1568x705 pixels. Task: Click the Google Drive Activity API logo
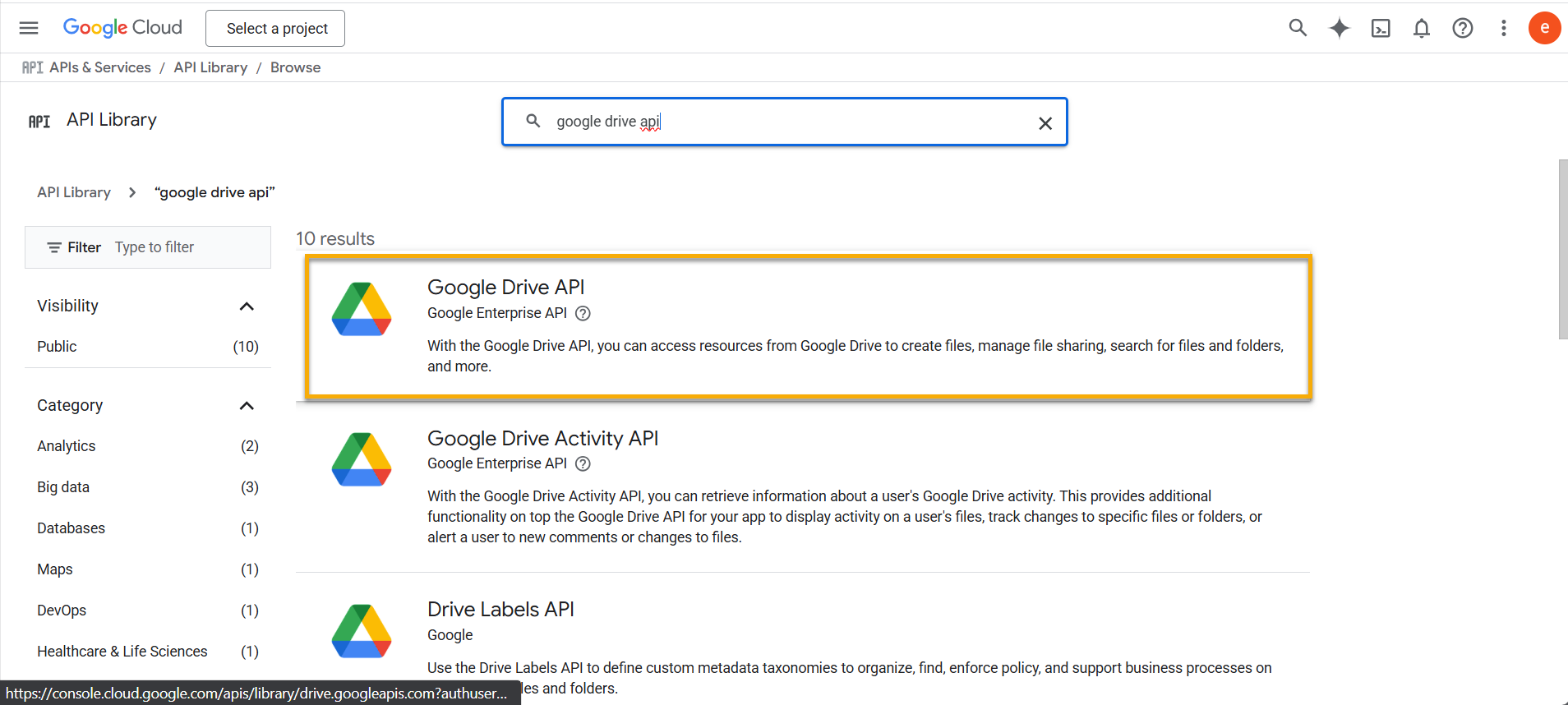362,459
